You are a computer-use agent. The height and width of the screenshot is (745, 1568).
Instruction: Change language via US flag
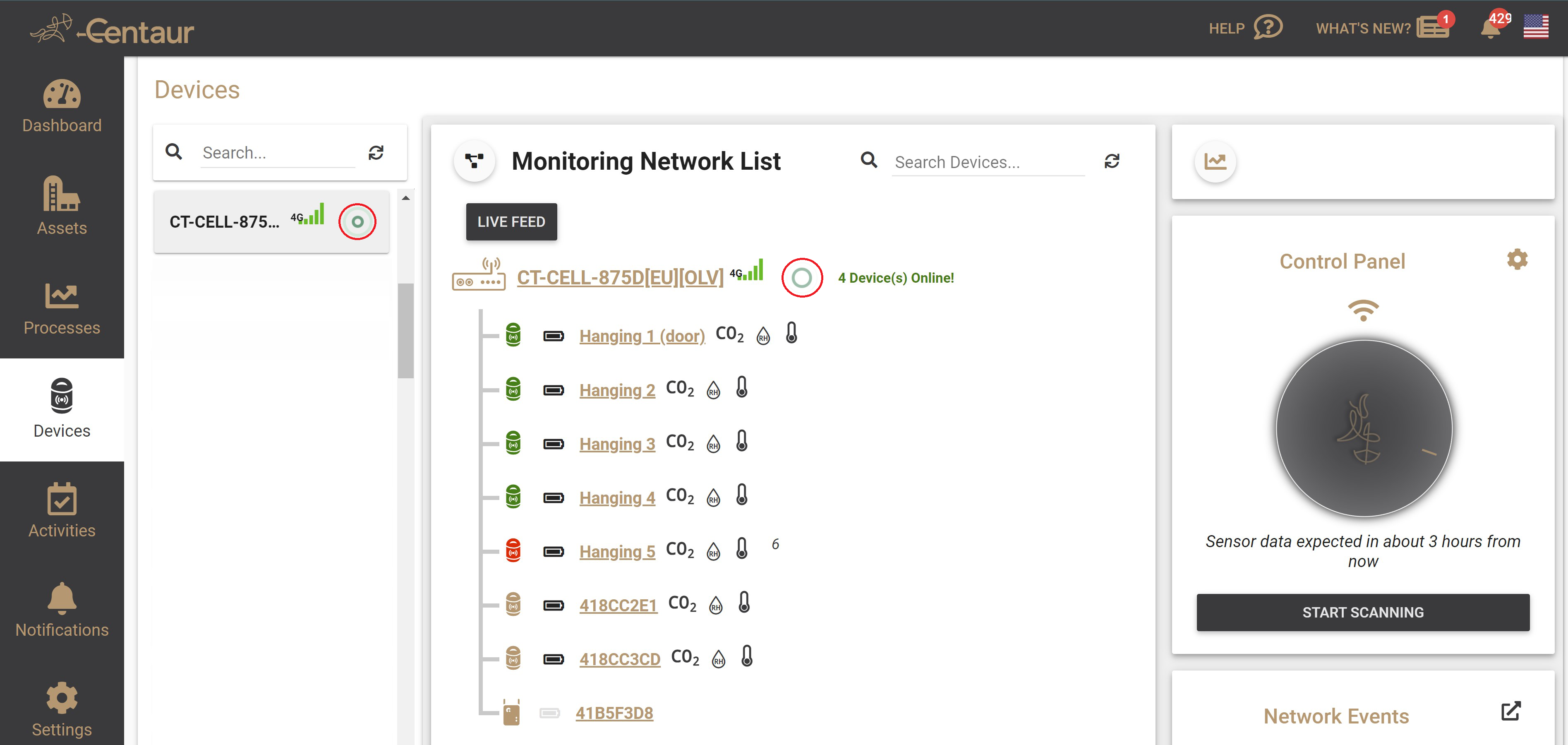1535,27
